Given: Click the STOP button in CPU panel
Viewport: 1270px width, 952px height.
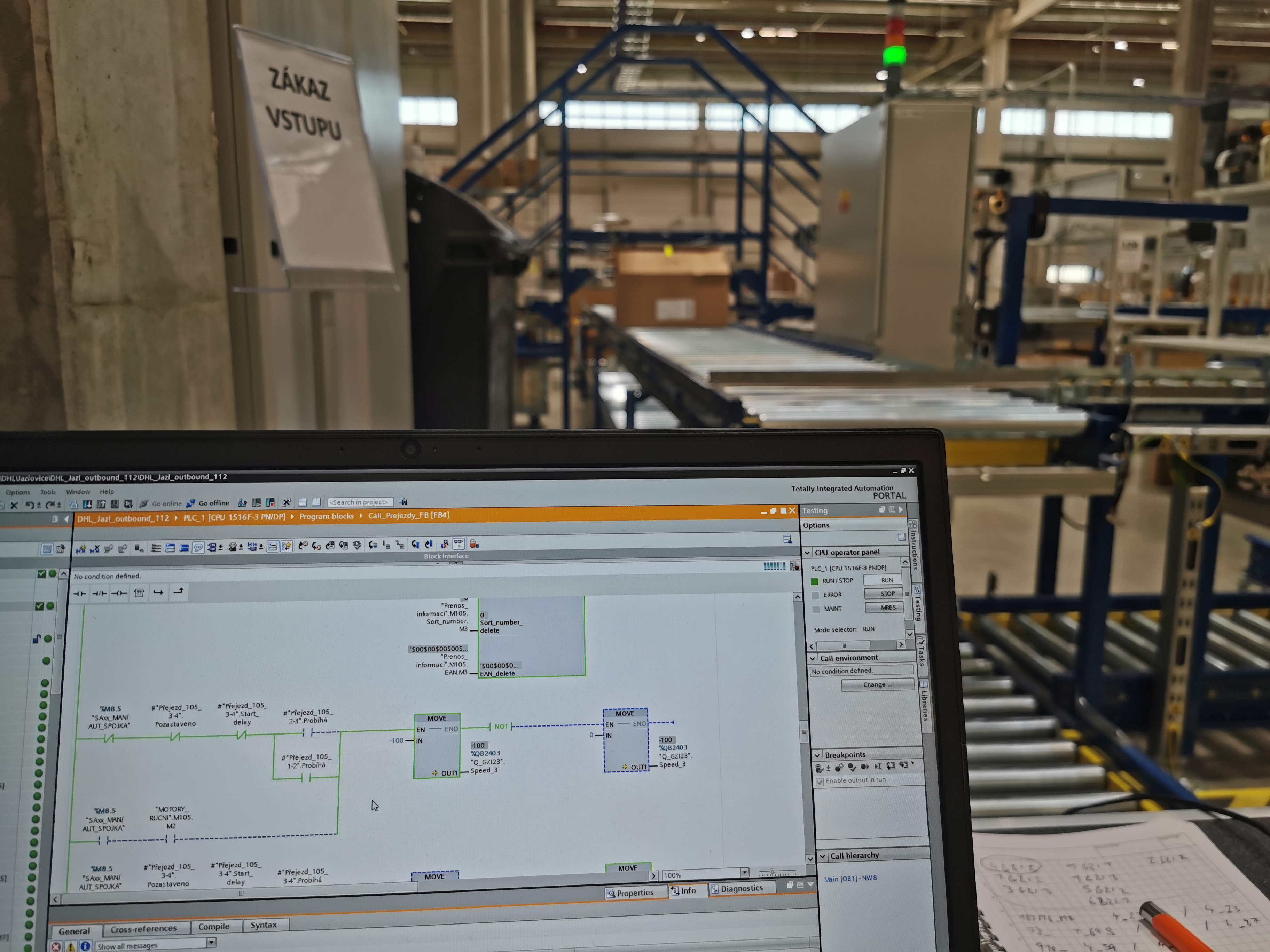Looking at the screenshot, I should pyautogui.click(x=884, y=594).
